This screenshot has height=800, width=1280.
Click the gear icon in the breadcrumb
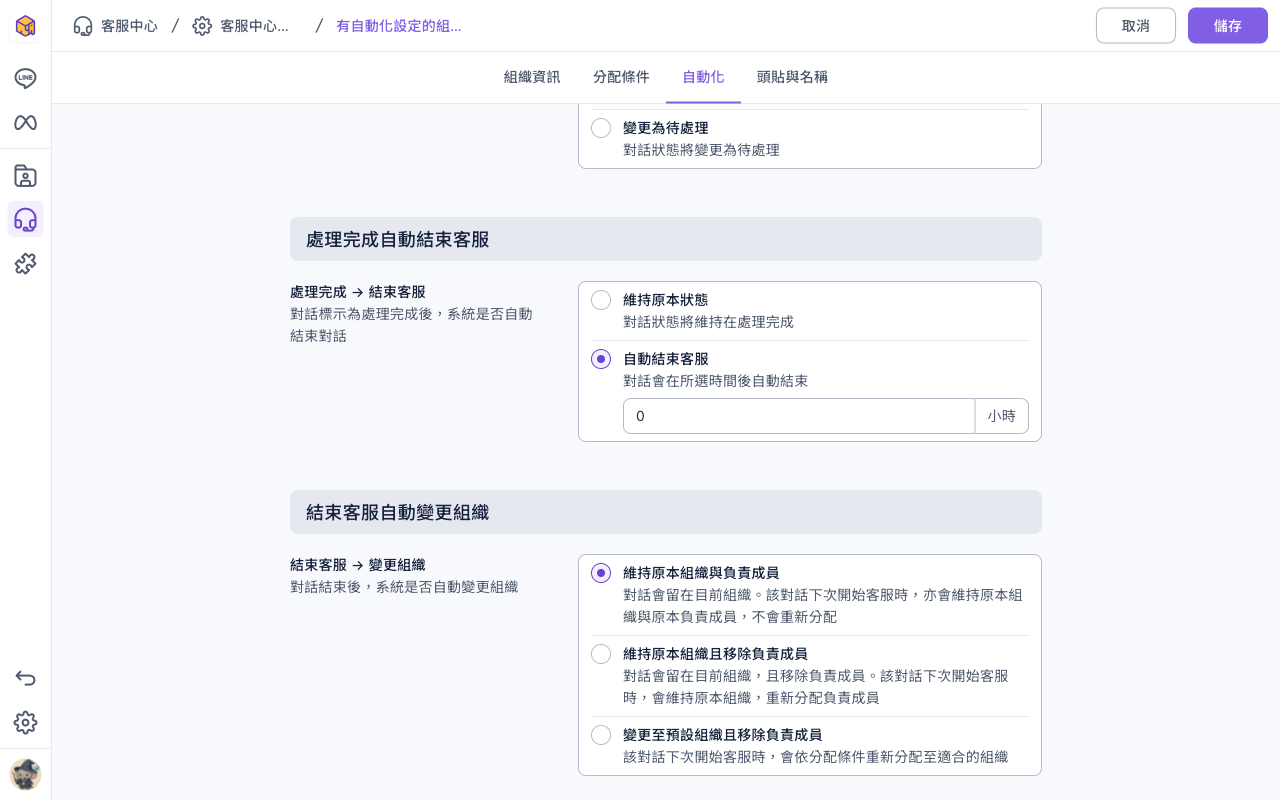(x=202, y=26)
